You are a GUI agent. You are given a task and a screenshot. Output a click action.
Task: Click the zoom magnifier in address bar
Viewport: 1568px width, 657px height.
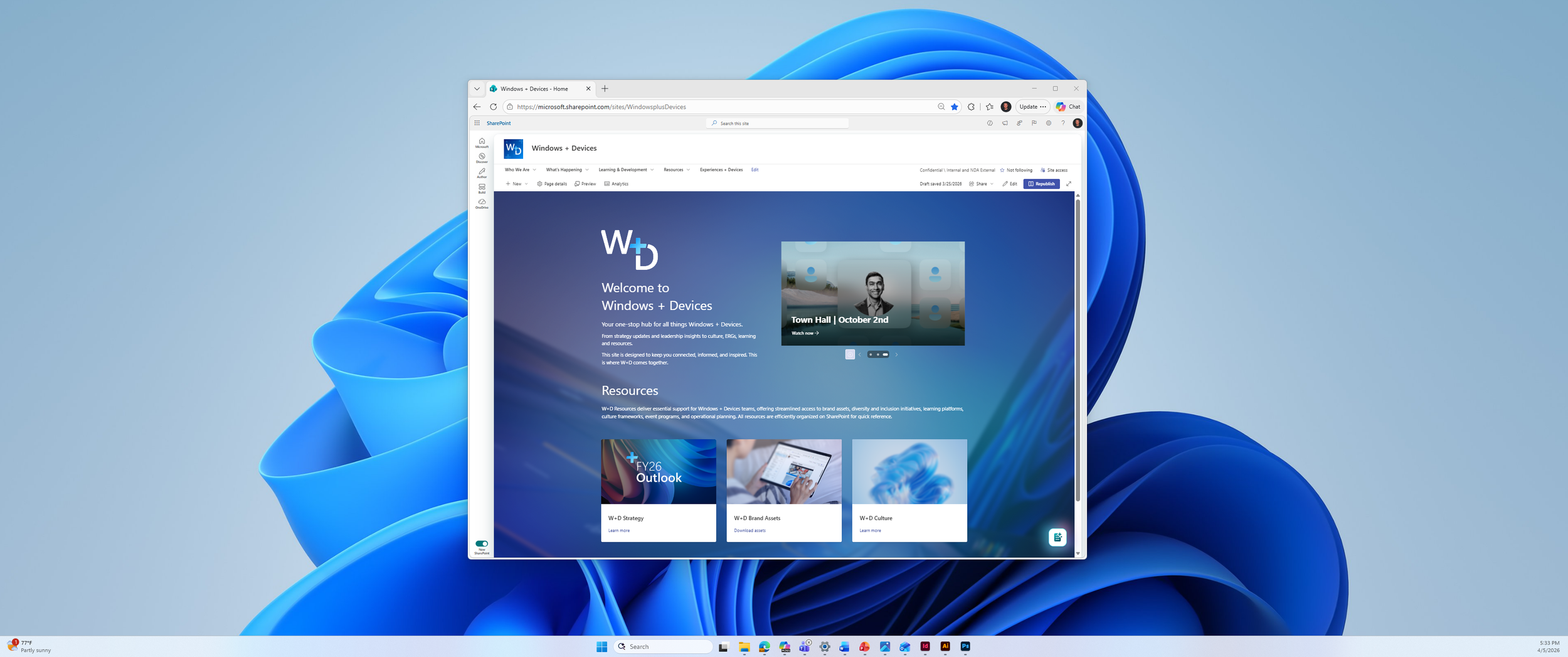click(941, 107)
